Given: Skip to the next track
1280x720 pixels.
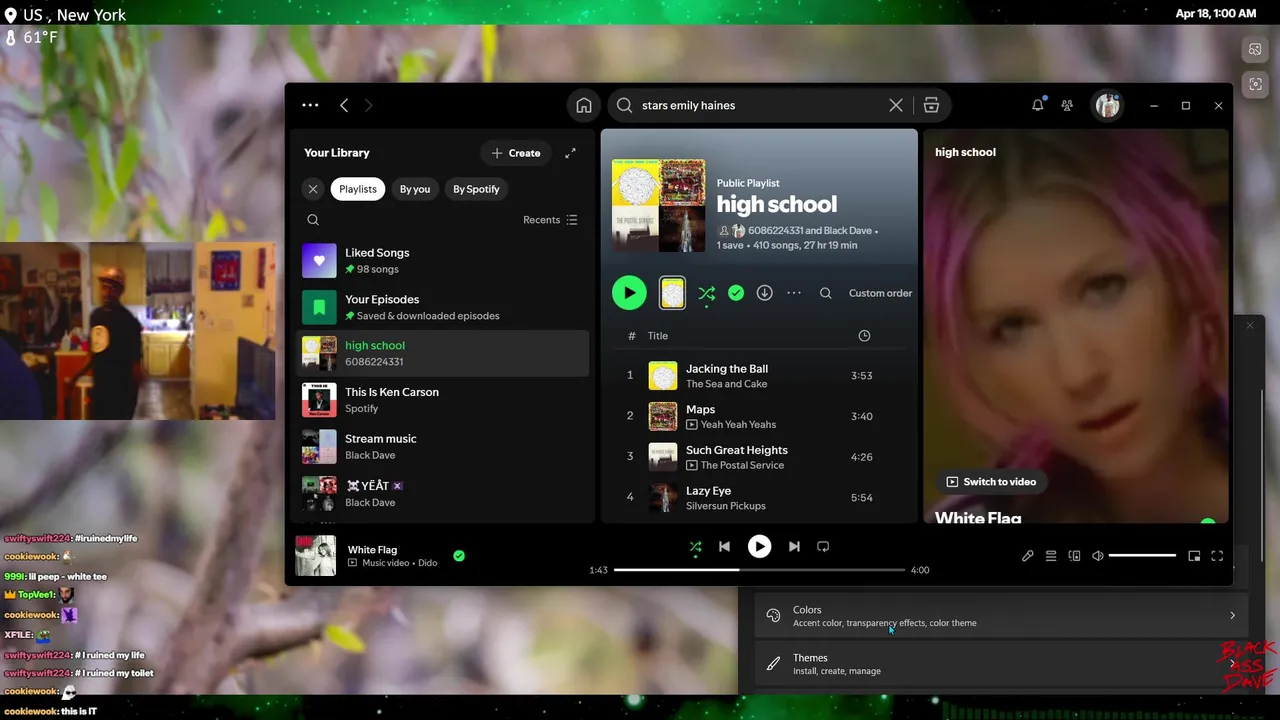Looking at the screenshot, I should (794, 546).
